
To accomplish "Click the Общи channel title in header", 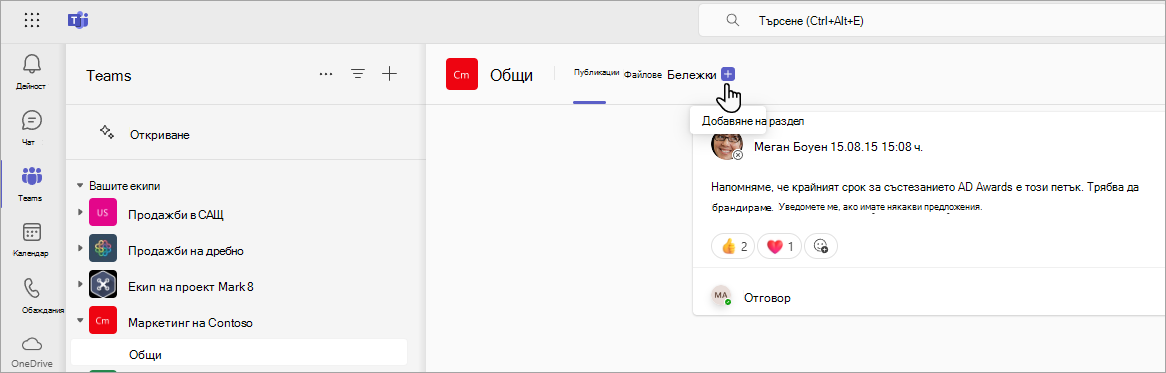I will (x=512, y=75).
